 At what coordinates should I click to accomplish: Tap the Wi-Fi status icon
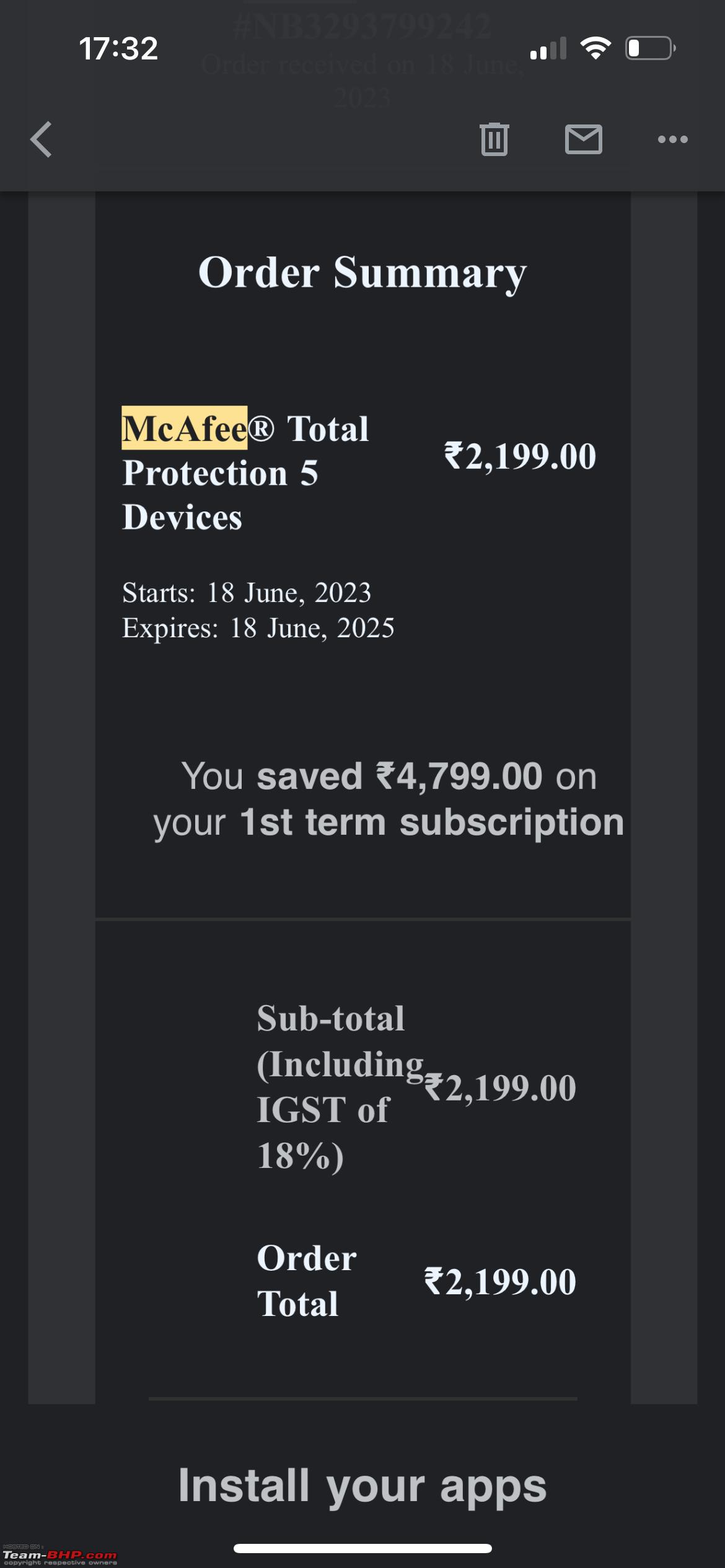[x=595, y=48]
